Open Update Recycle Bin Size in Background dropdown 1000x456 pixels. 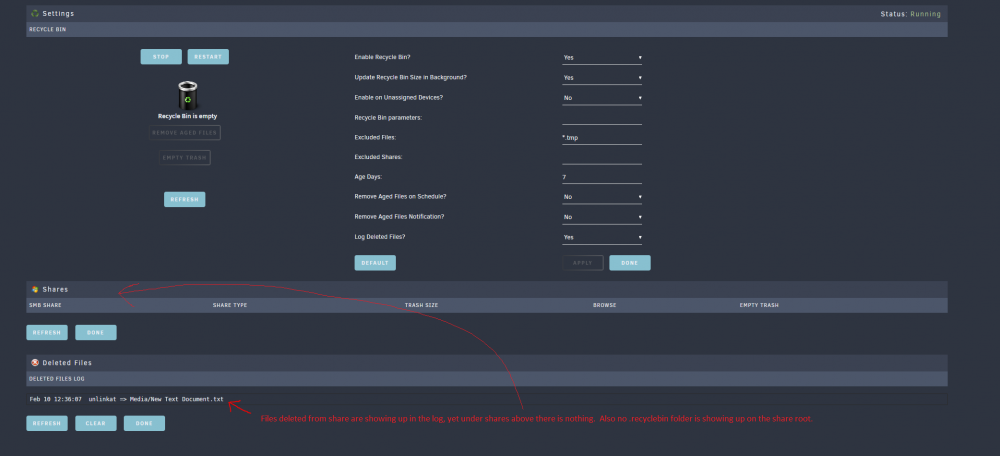(602, 78)
